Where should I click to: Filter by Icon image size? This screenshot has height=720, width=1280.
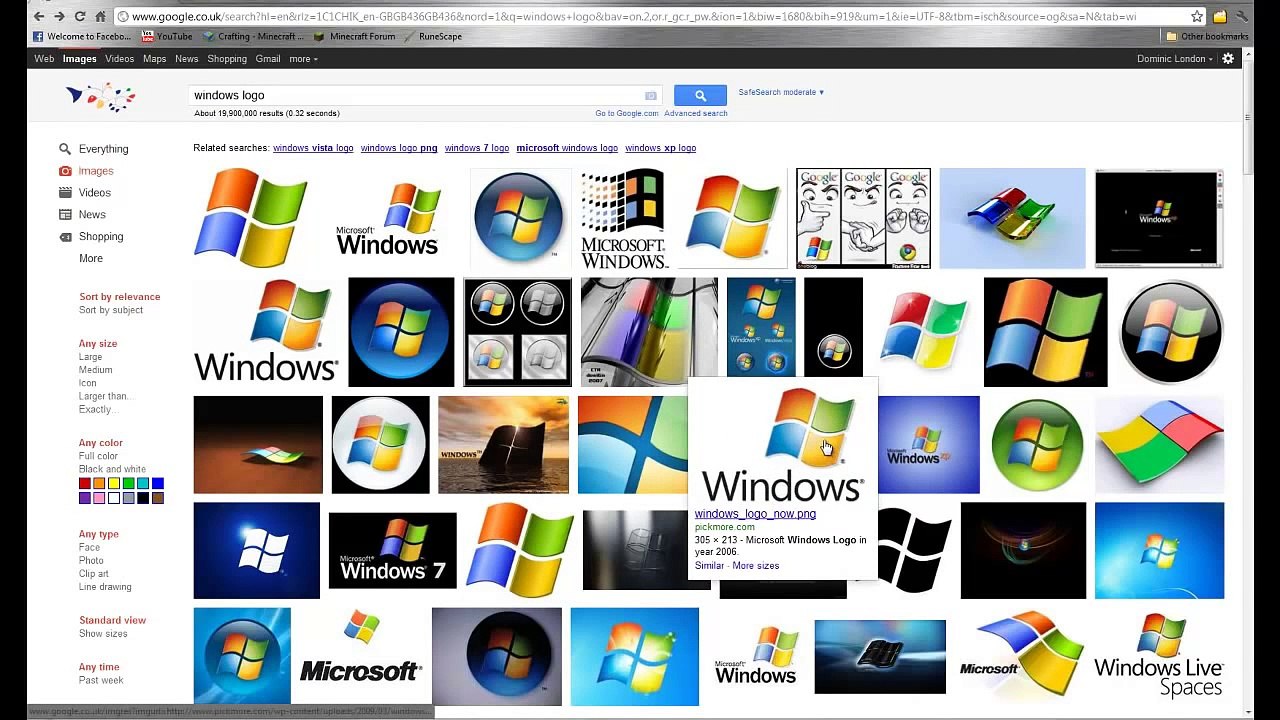click(x=88, y=383)
